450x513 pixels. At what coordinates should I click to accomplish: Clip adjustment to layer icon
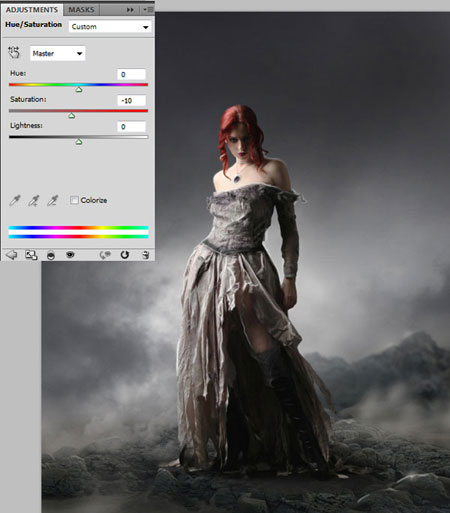click(51, 255)
